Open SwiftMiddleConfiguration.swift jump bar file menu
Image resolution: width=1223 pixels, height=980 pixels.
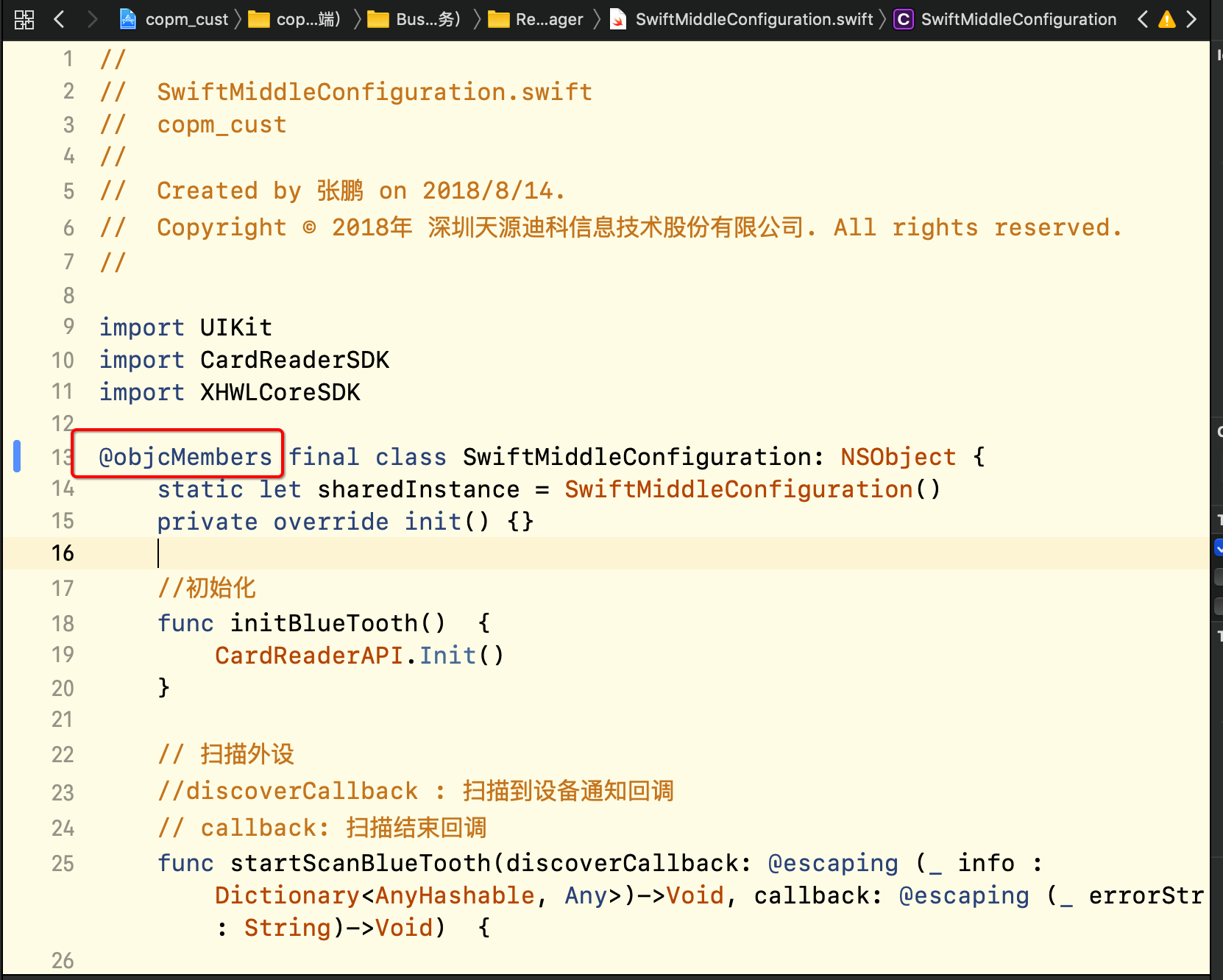tap(754, 19)
